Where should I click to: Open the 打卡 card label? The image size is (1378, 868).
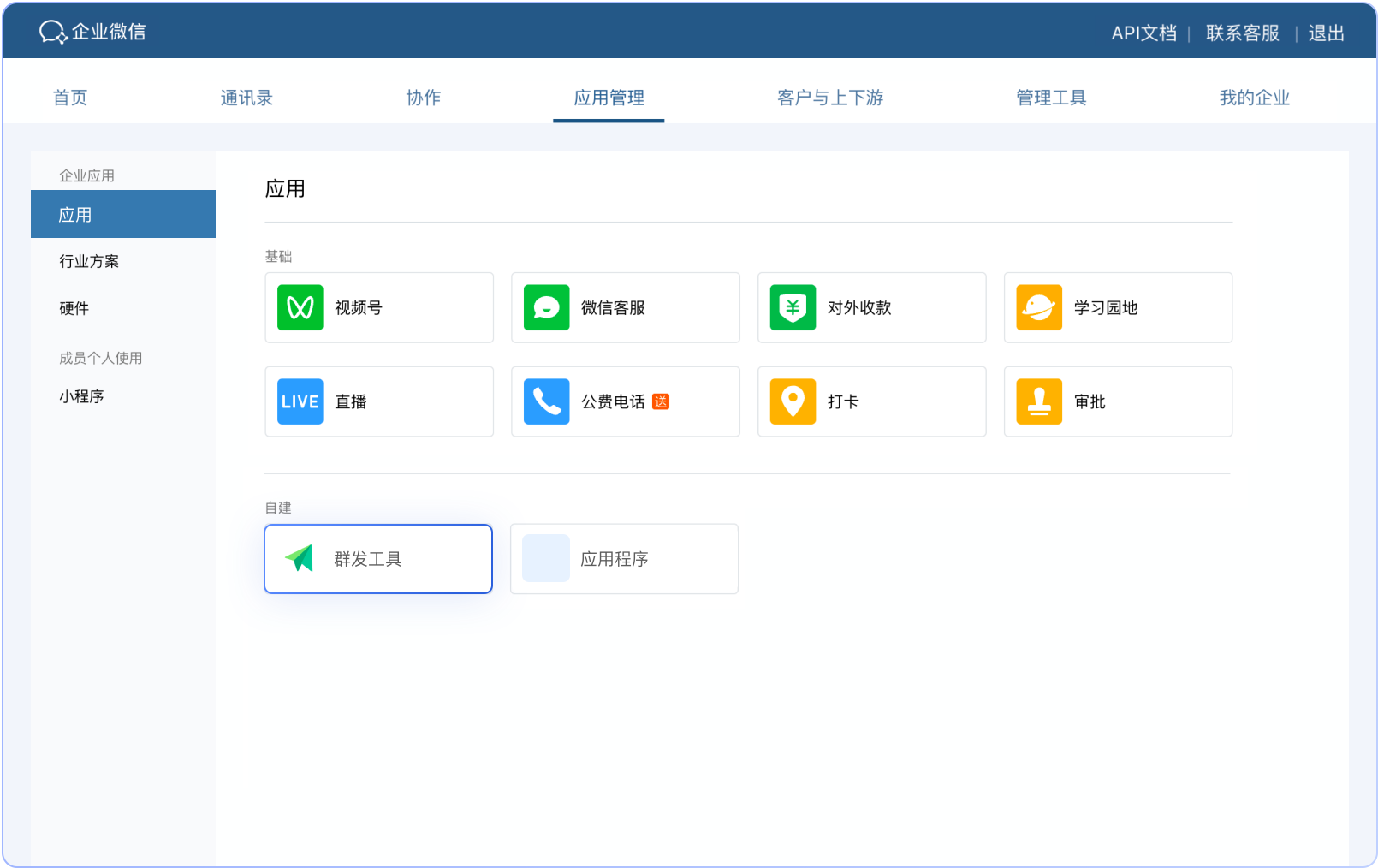(x=843, y=401)
